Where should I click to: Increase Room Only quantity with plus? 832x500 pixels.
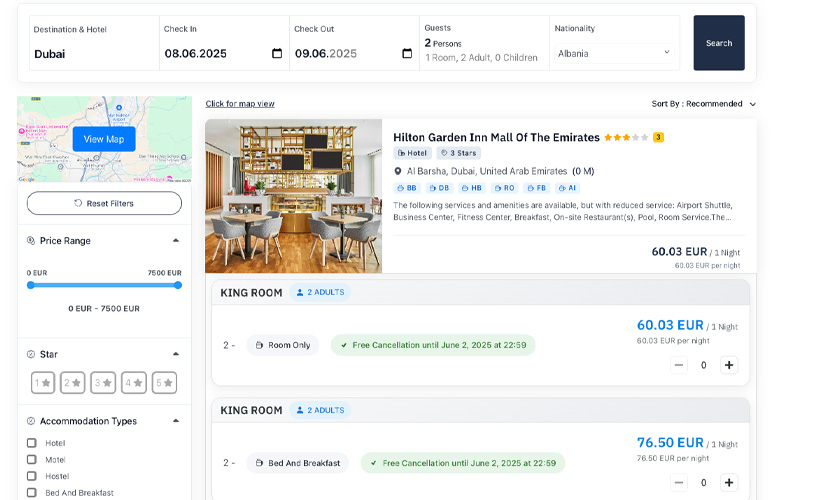coord(729,365)
